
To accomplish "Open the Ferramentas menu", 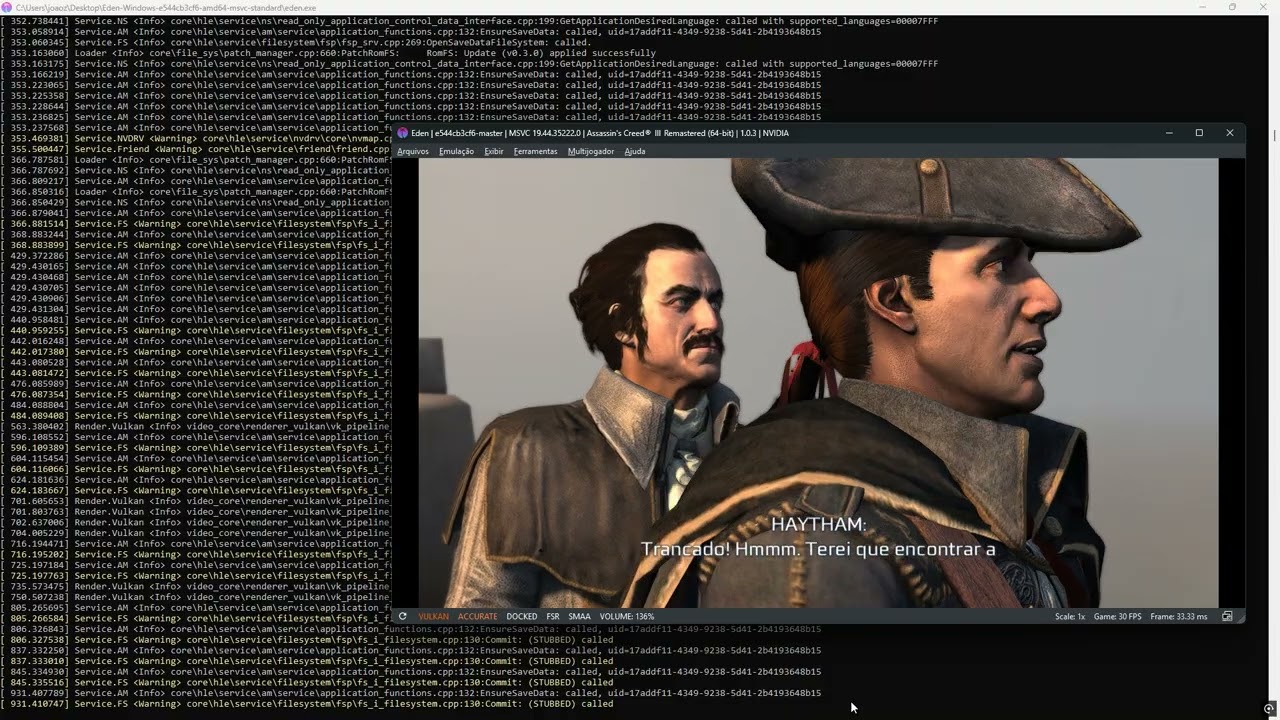I will [535, 151].
